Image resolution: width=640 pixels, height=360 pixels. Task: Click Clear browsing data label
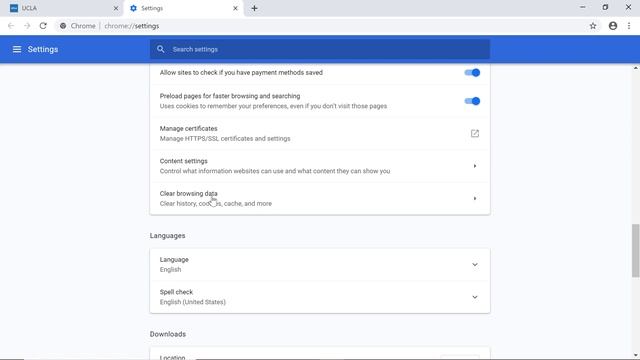(x=189, y=193)
